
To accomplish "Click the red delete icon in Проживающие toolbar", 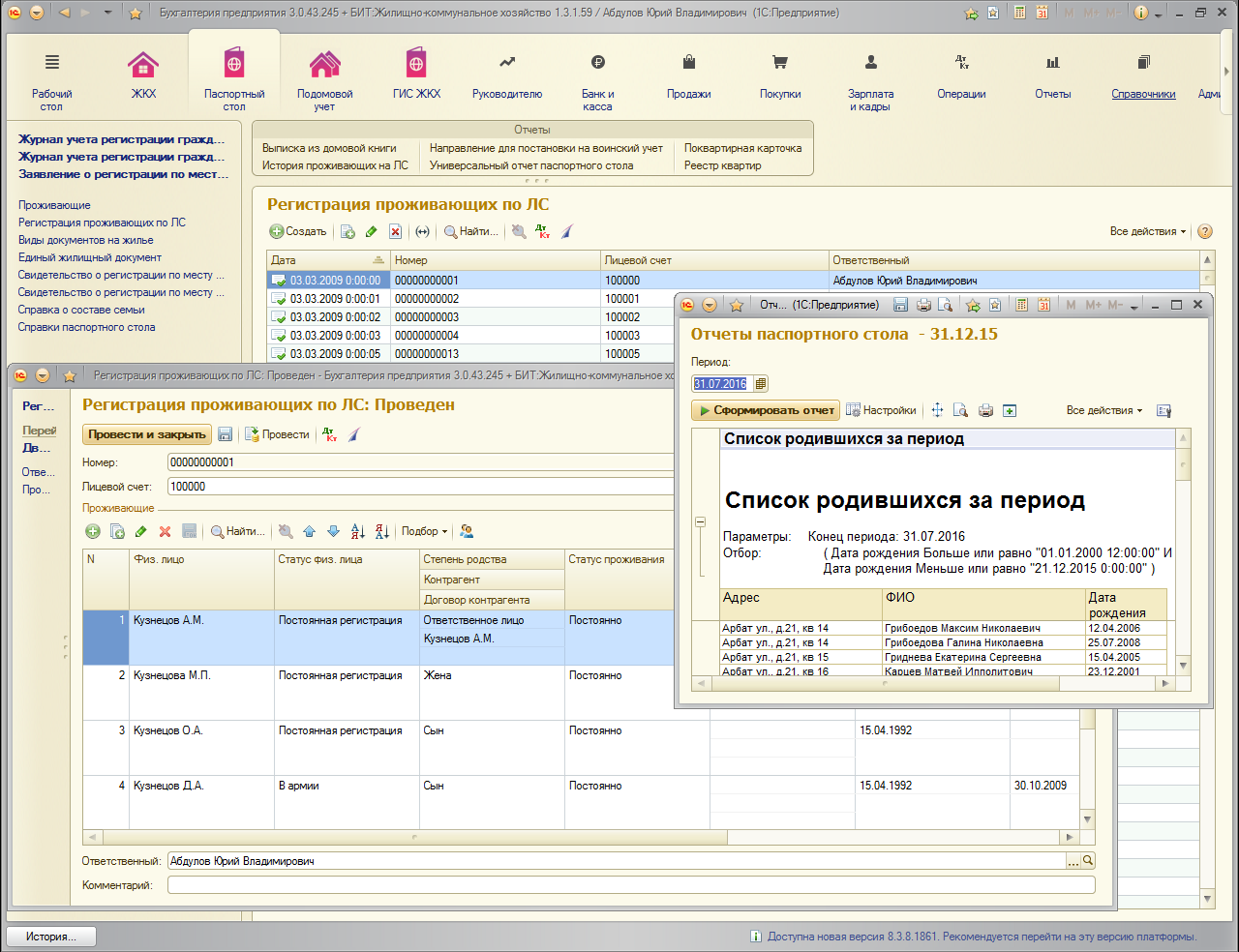I will click(x=165, y=531).
